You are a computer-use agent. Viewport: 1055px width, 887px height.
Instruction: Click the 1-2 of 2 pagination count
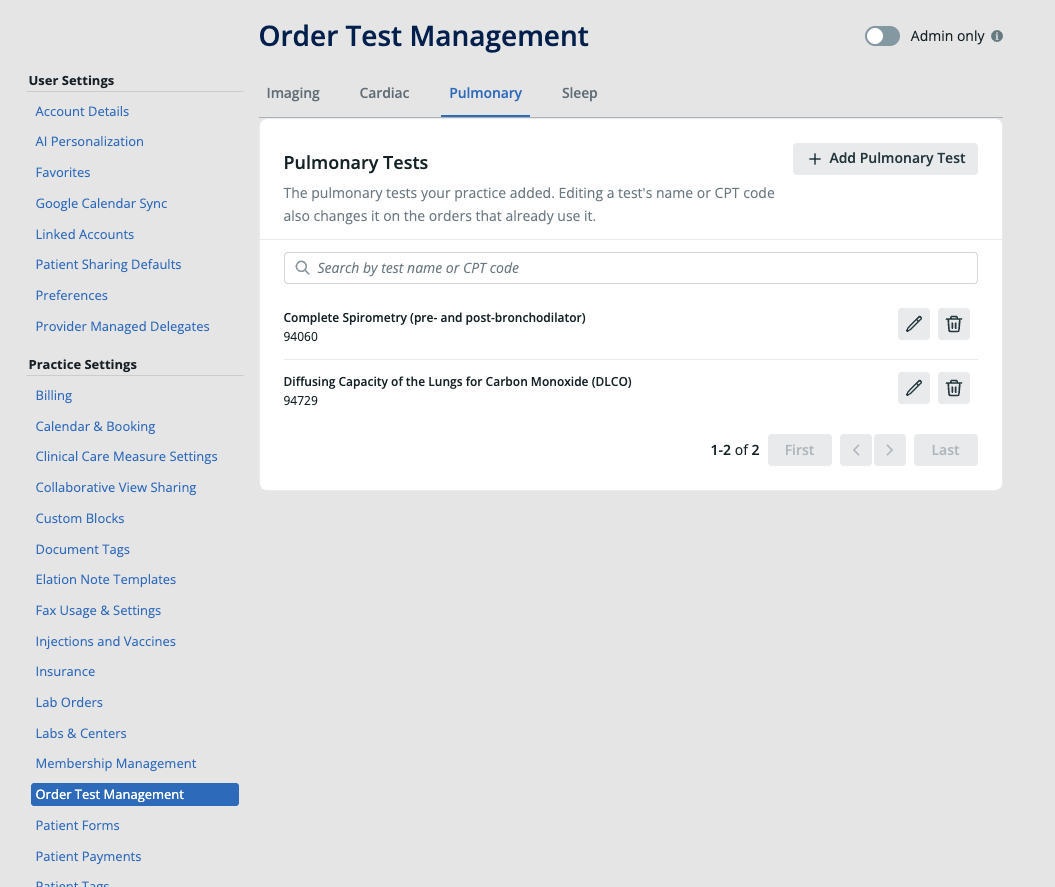[735, 450]
